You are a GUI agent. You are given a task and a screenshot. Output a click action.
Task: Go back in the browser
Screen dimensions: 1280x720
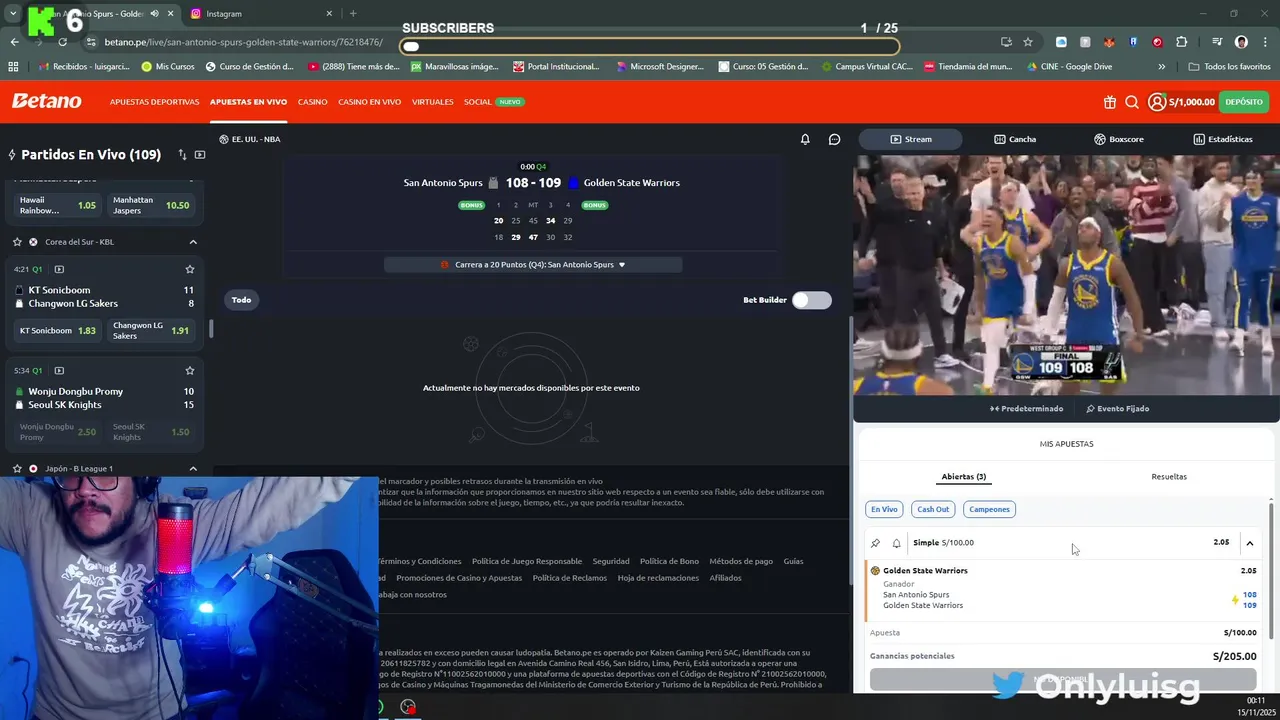(x=14, y=42)
